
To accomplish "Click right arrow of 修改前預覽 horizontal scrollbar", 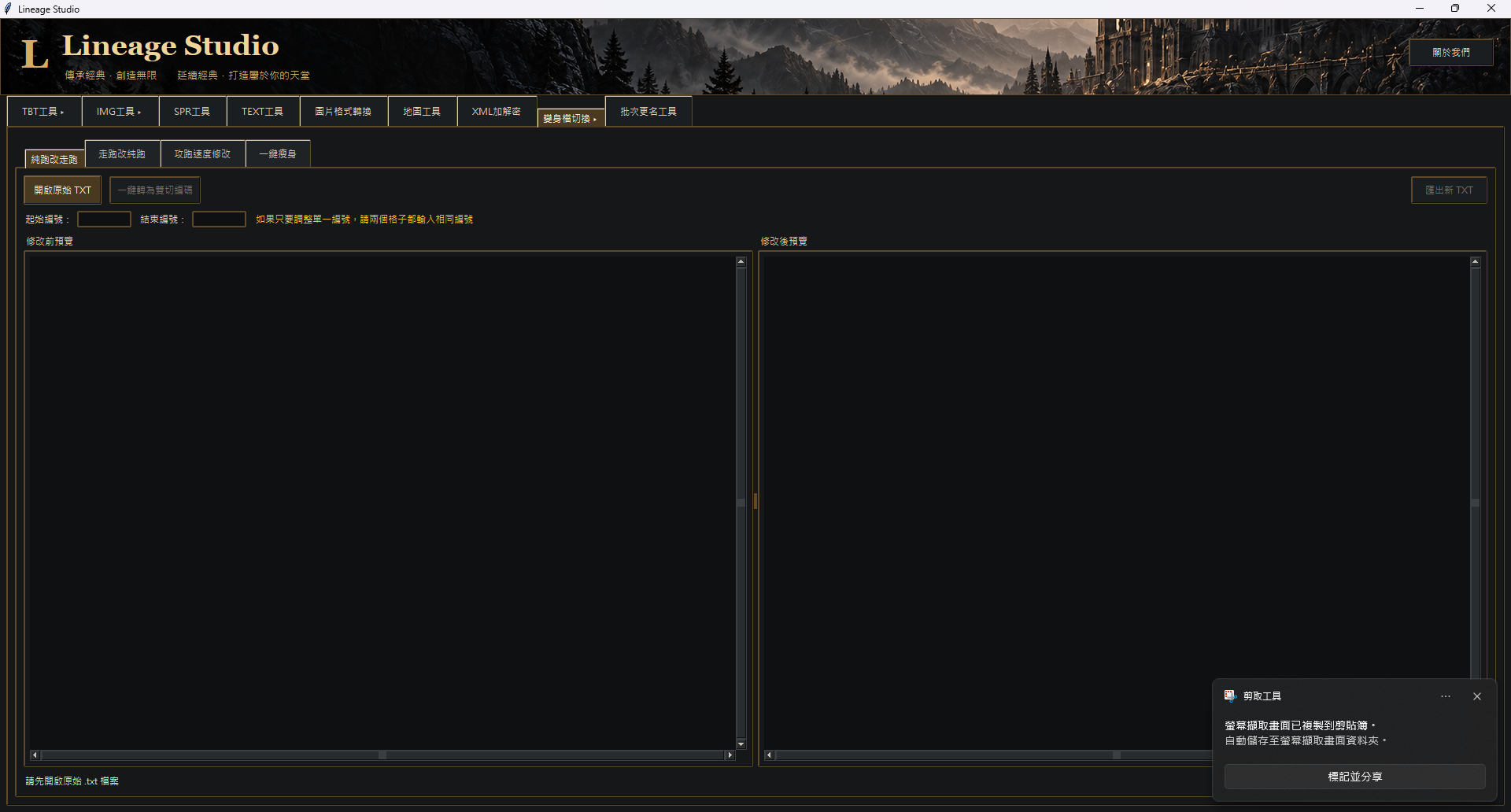I will (730, 755).
